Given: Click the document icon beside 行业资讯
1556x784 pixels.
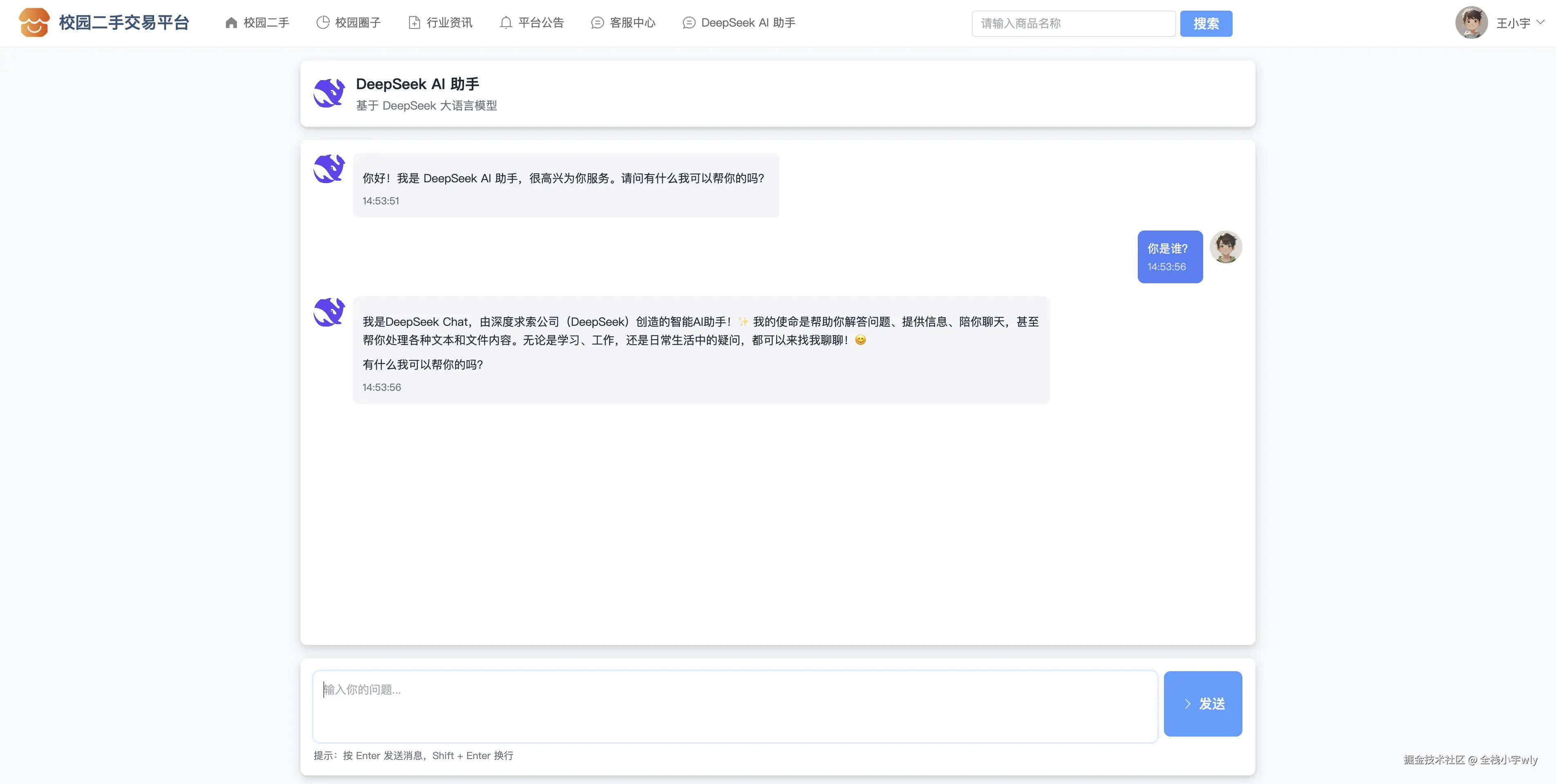Looking at the screenshot, I should click(x=414, y=23).
